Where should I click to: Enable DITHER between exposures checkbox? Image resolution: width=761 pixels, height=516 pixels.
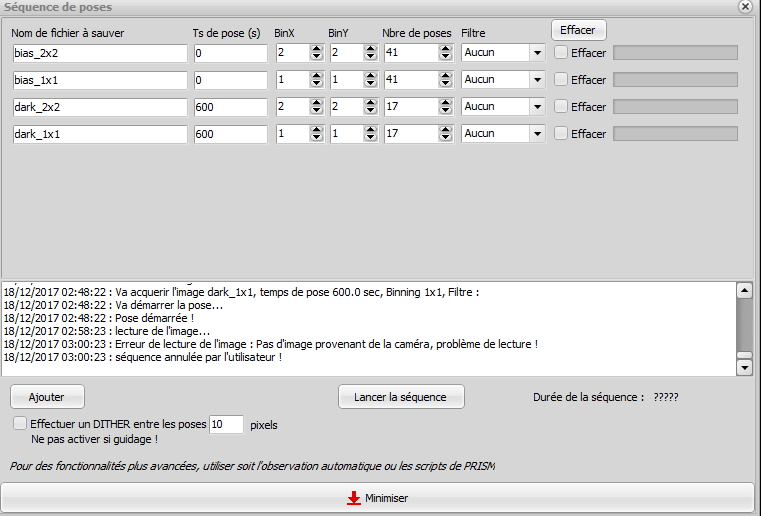tap(20, 424)
